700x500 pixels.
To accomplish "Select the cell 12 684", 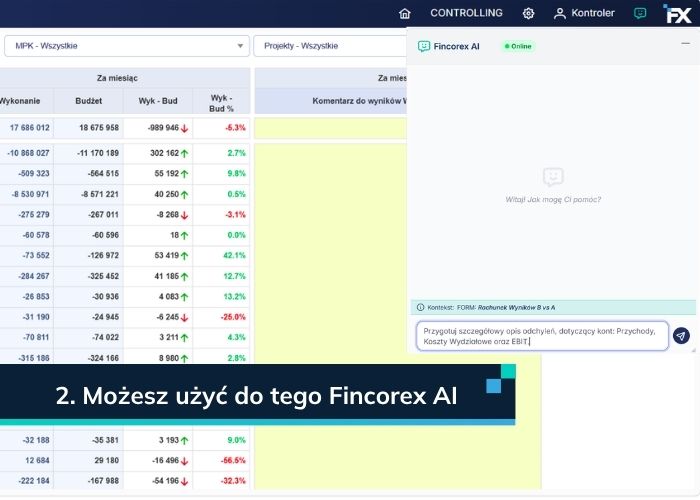I will 27,461.
